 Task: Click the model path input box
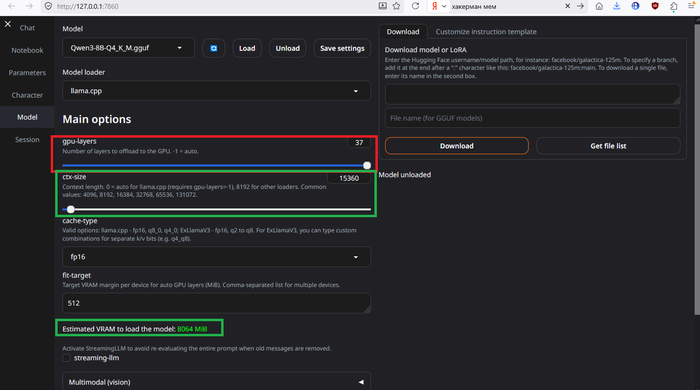click(533, 94)
